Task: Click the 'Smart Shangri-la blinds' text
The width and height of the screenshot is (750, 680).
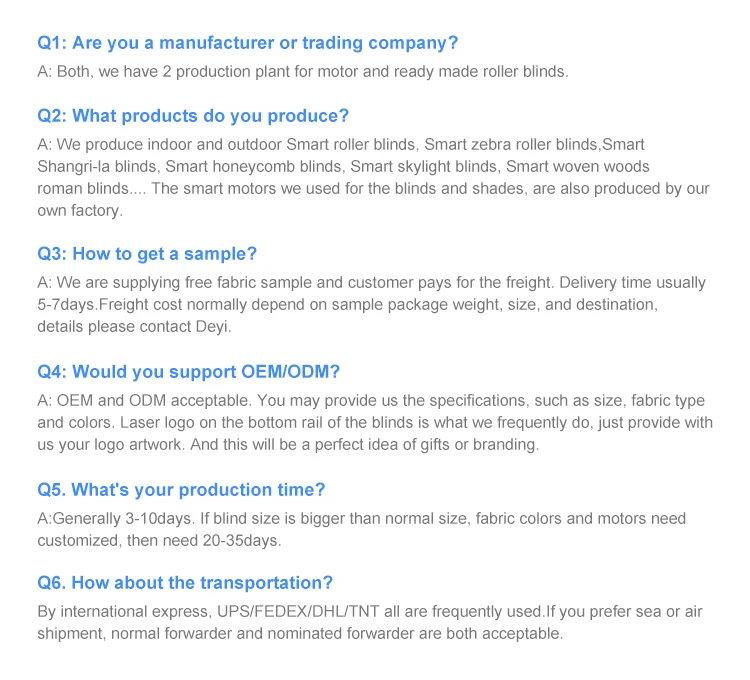Action: [x=98, y=166]
